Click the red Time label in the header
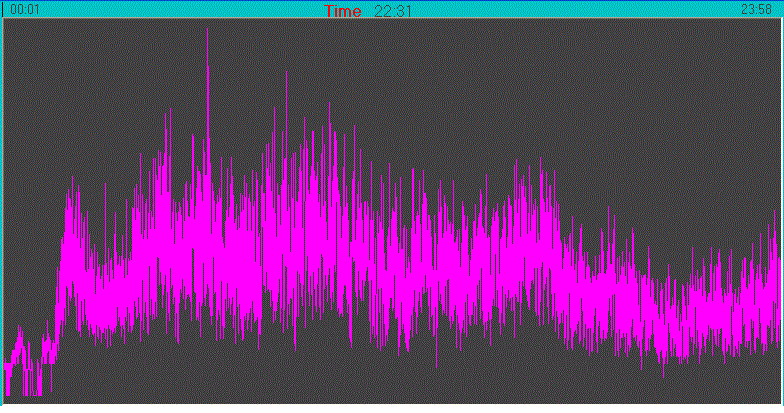 [343, 11]
